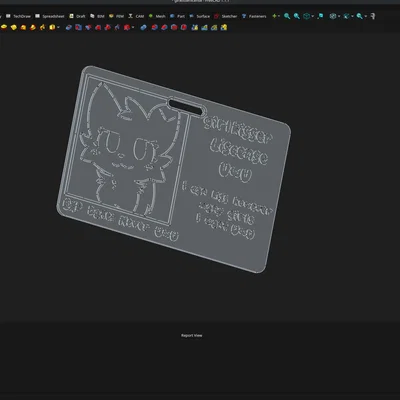Click the blue Boolean operation icon
Viewport: 400px width, 400px height.
point(143,27)
